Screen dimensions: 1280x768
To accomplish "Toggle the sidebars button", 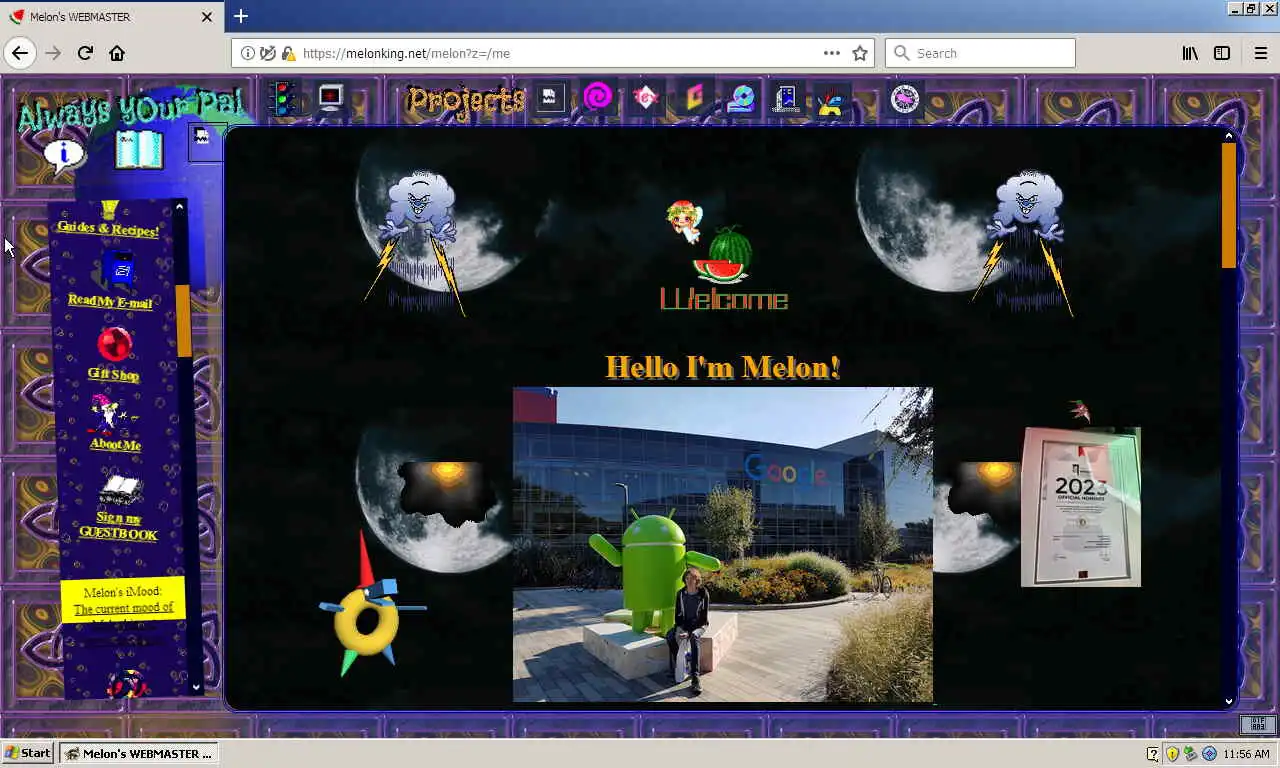I will 1222,53.
